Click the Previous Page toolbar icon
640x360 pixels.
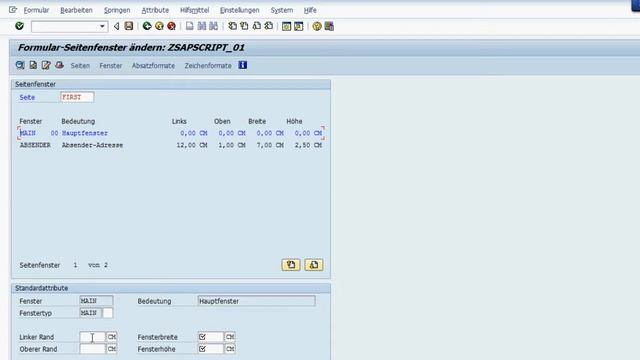(x=244, y=26)
